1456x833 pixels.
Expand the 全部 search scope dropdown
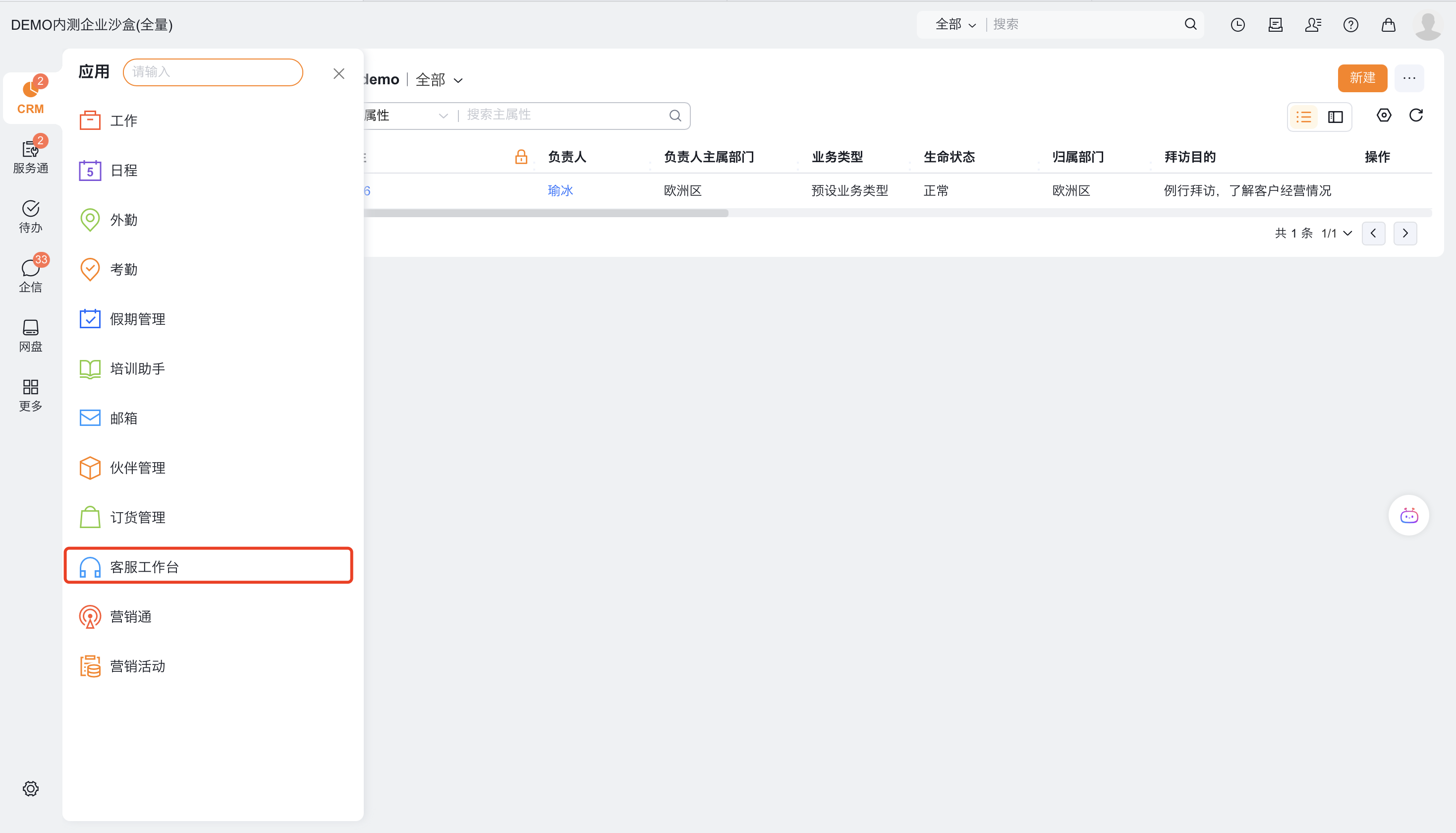pyautogui.click(x=955, y=25)
